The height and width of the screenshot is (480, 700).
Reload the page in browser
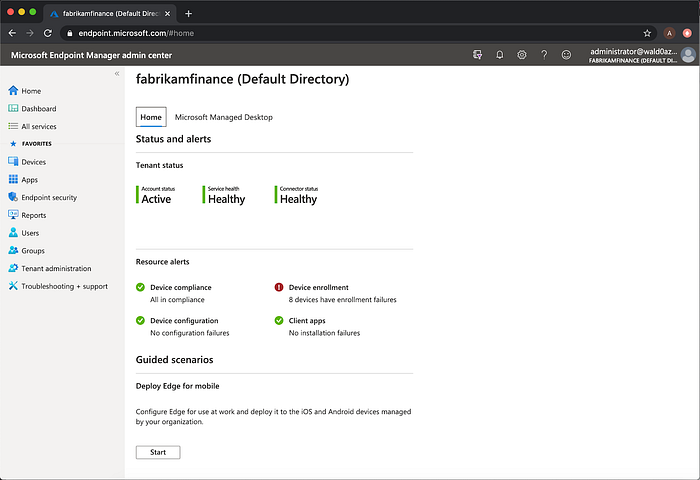48,33
